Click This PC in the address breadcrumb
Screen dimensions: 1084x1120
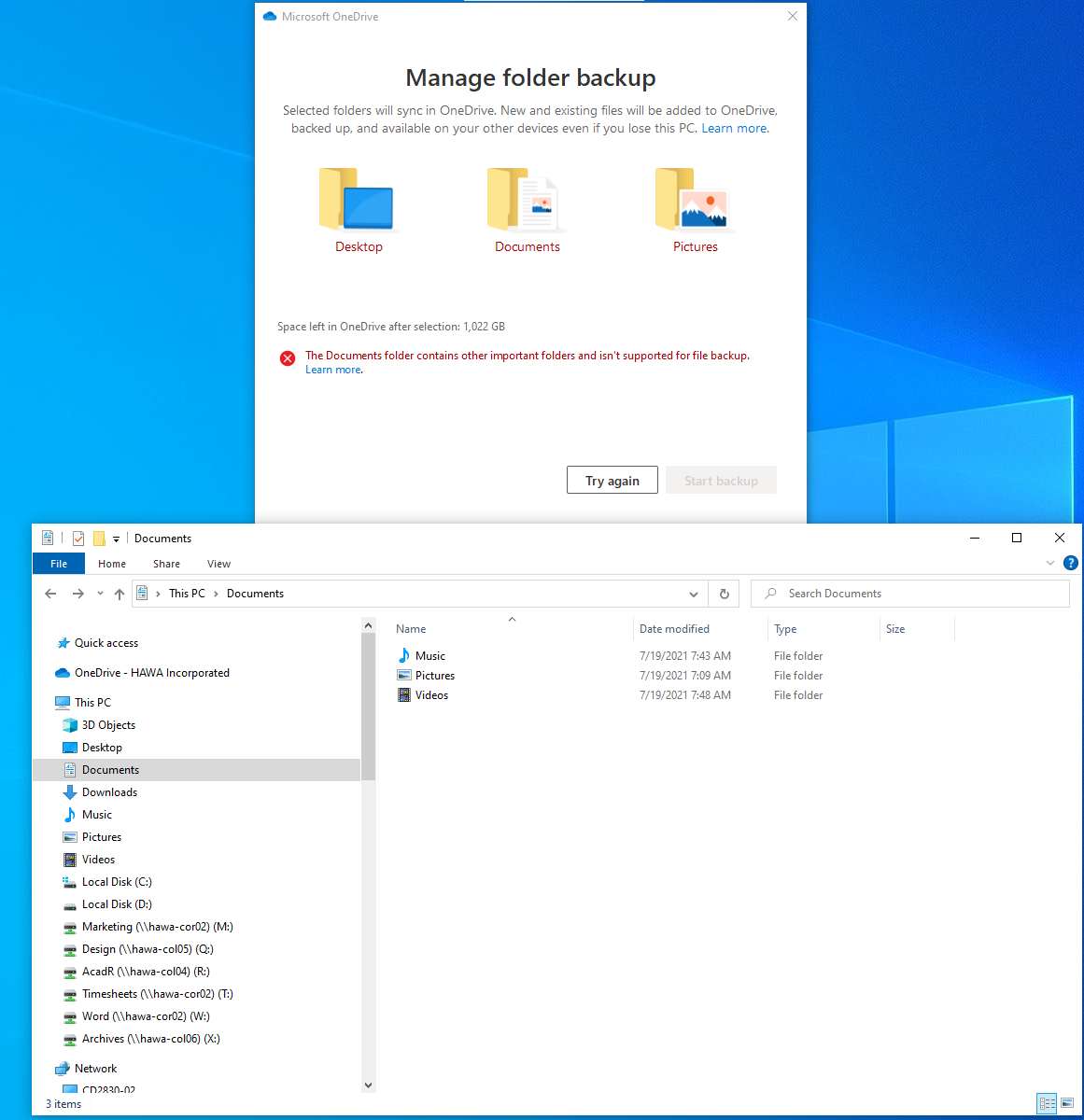[187, 594]
